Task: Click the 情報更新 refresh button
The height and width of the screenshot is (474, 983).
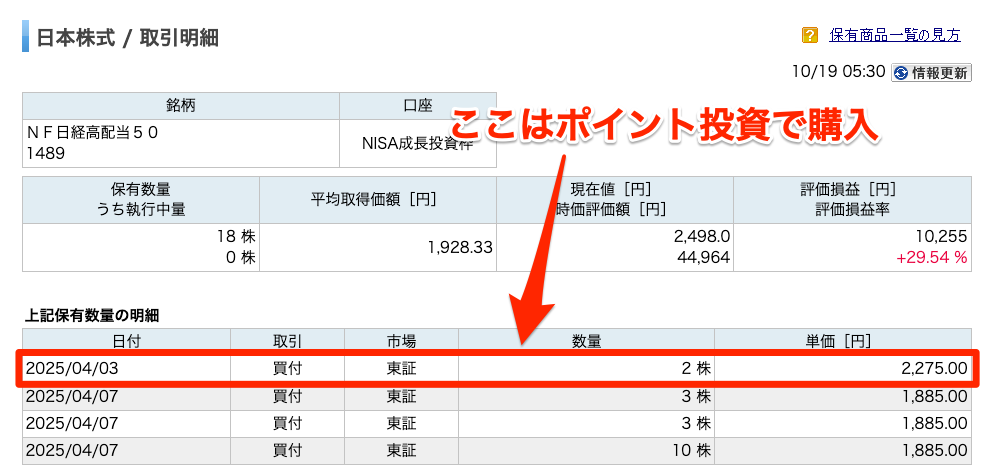Action: tap(932, 72)
